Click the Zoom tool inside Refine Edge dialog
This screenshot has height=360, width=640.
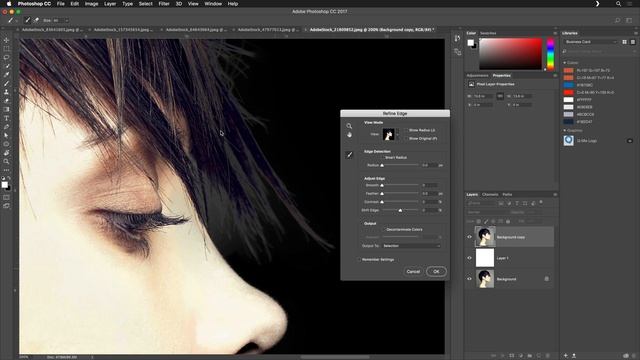349,126
